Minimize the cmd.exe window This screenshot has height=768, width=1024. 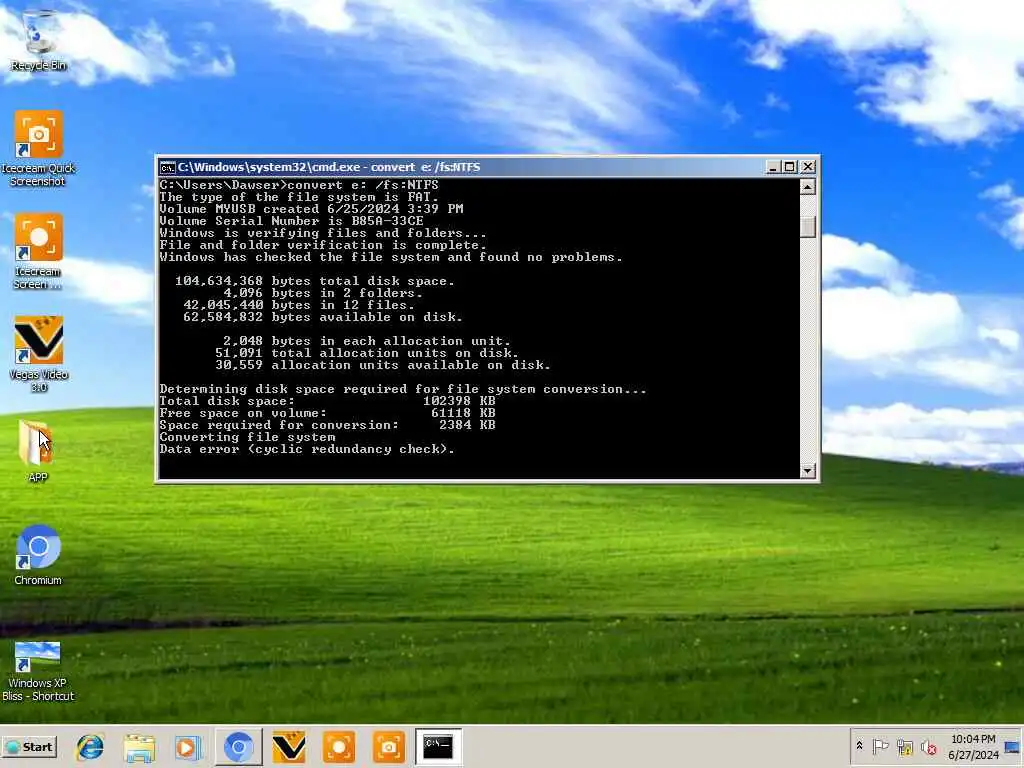coord(773,167)
